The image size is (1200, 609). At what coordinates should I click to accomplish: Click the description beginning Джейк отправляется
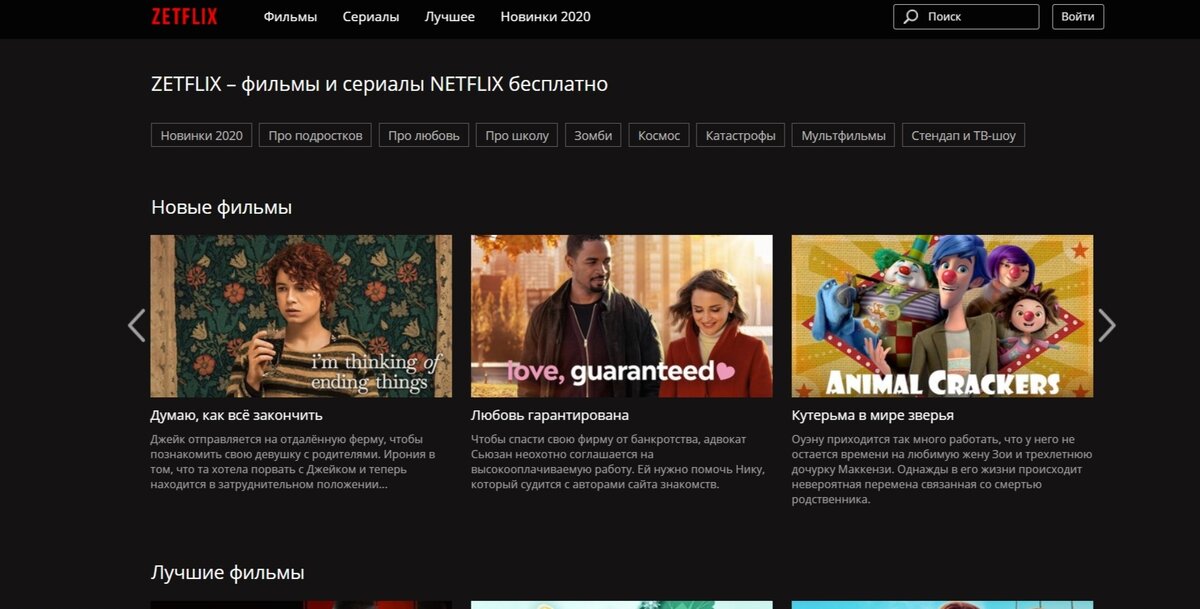pyautogui.click(x=293, y=462)
